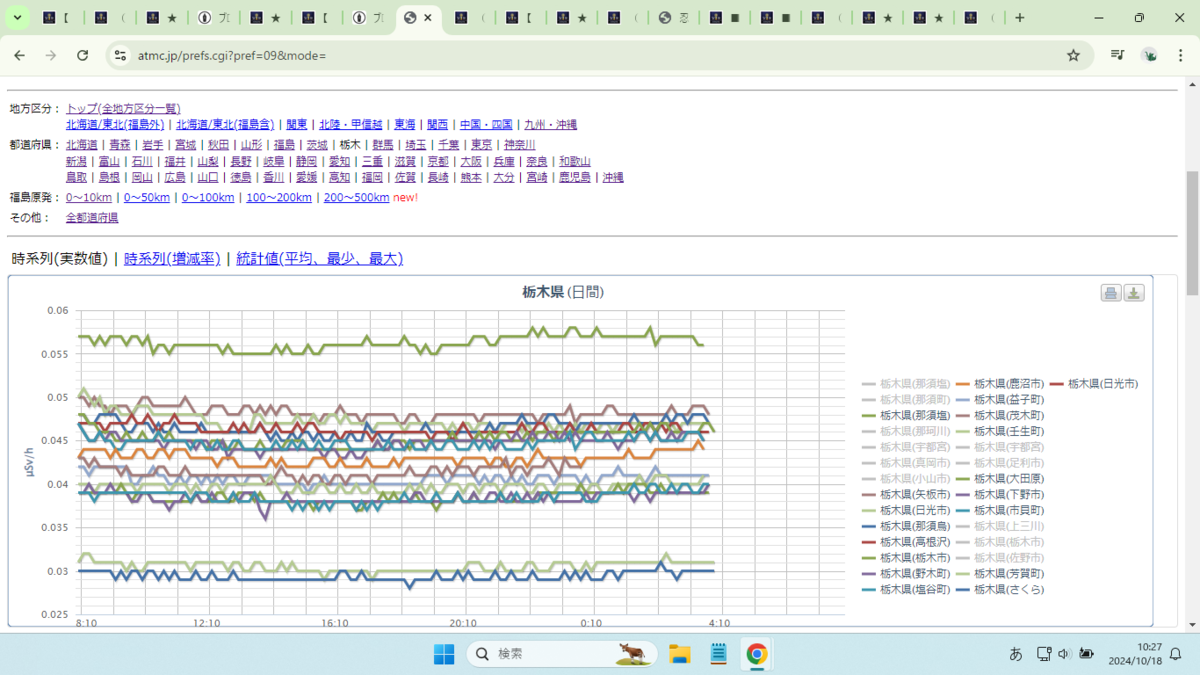This screenshot has width=1200, height=675.
Task: Click the chart print icon
Action: pyautogui.click(x=1111, y=293)
